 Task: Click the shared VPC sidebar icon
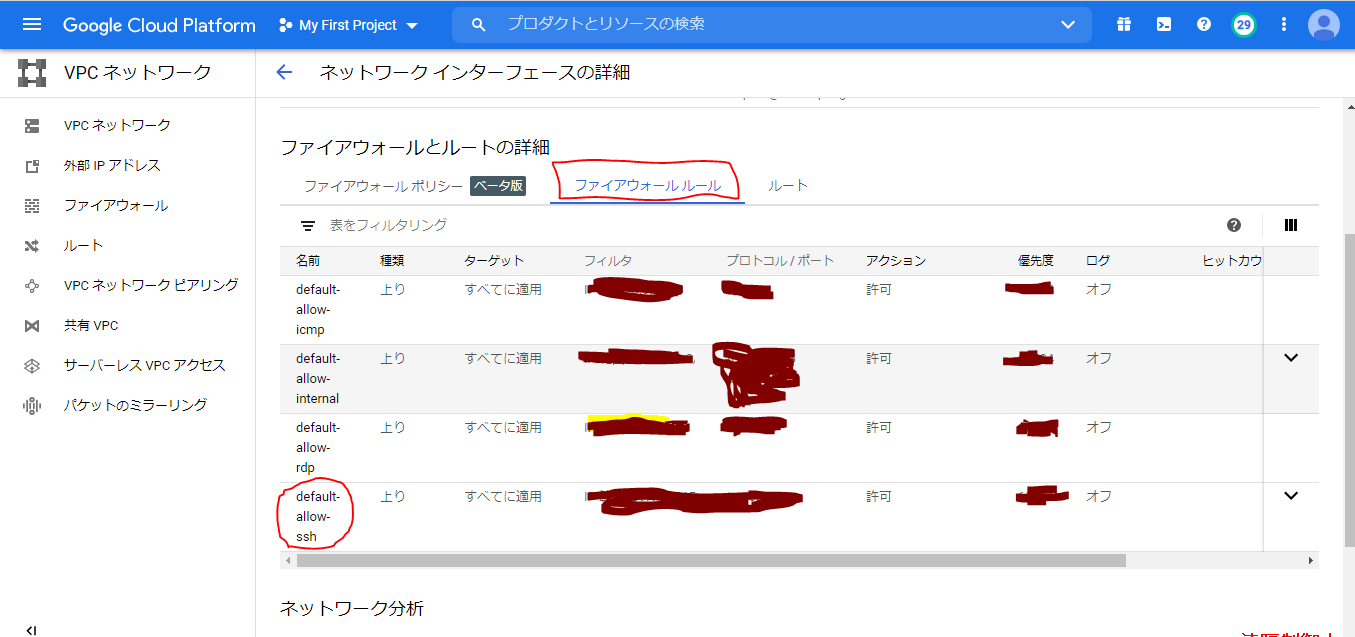coord(32,325)
